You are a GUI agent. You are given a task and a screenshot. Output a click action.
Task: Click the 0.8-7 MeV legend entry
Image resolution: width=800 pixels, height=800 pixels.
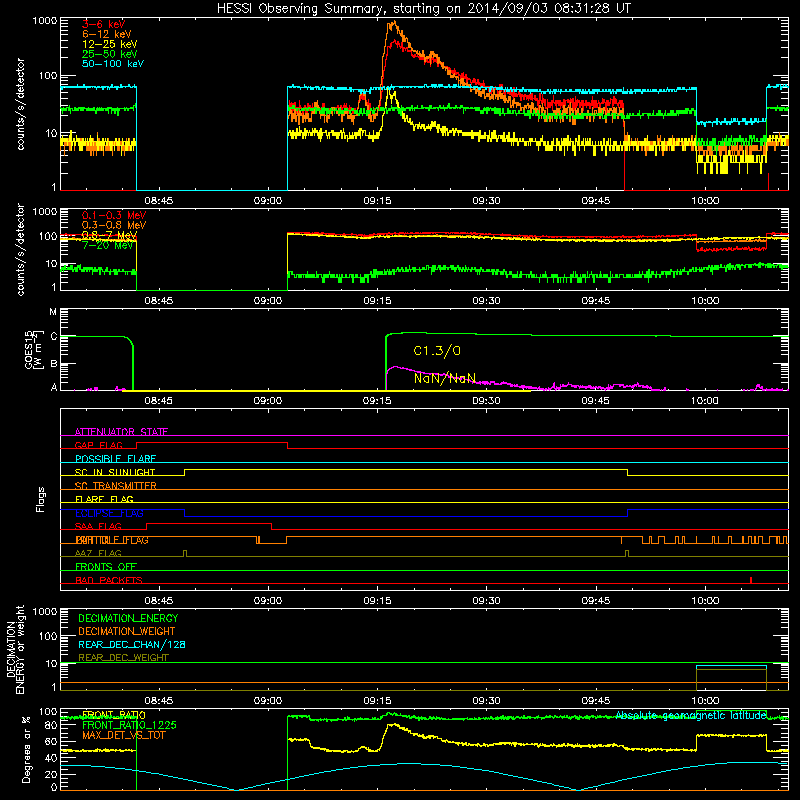[109, 235]
